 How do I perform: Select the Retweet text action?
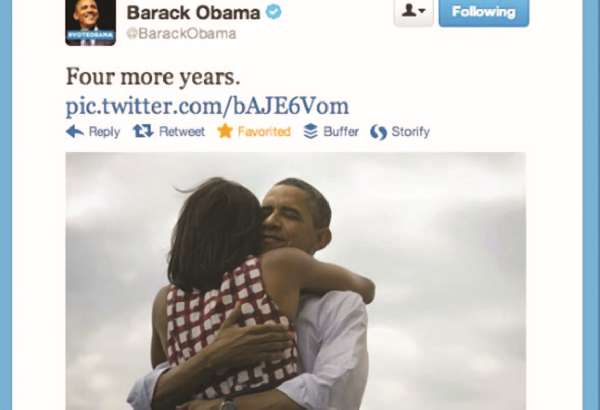pos(182,132)
